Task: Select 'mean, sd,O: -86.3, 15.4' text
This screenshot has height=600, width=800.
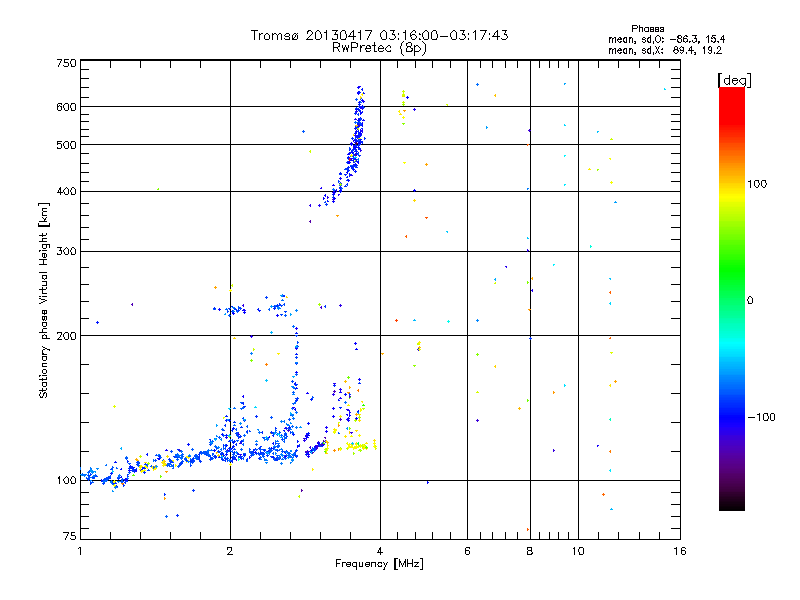Action: (666, 40)
